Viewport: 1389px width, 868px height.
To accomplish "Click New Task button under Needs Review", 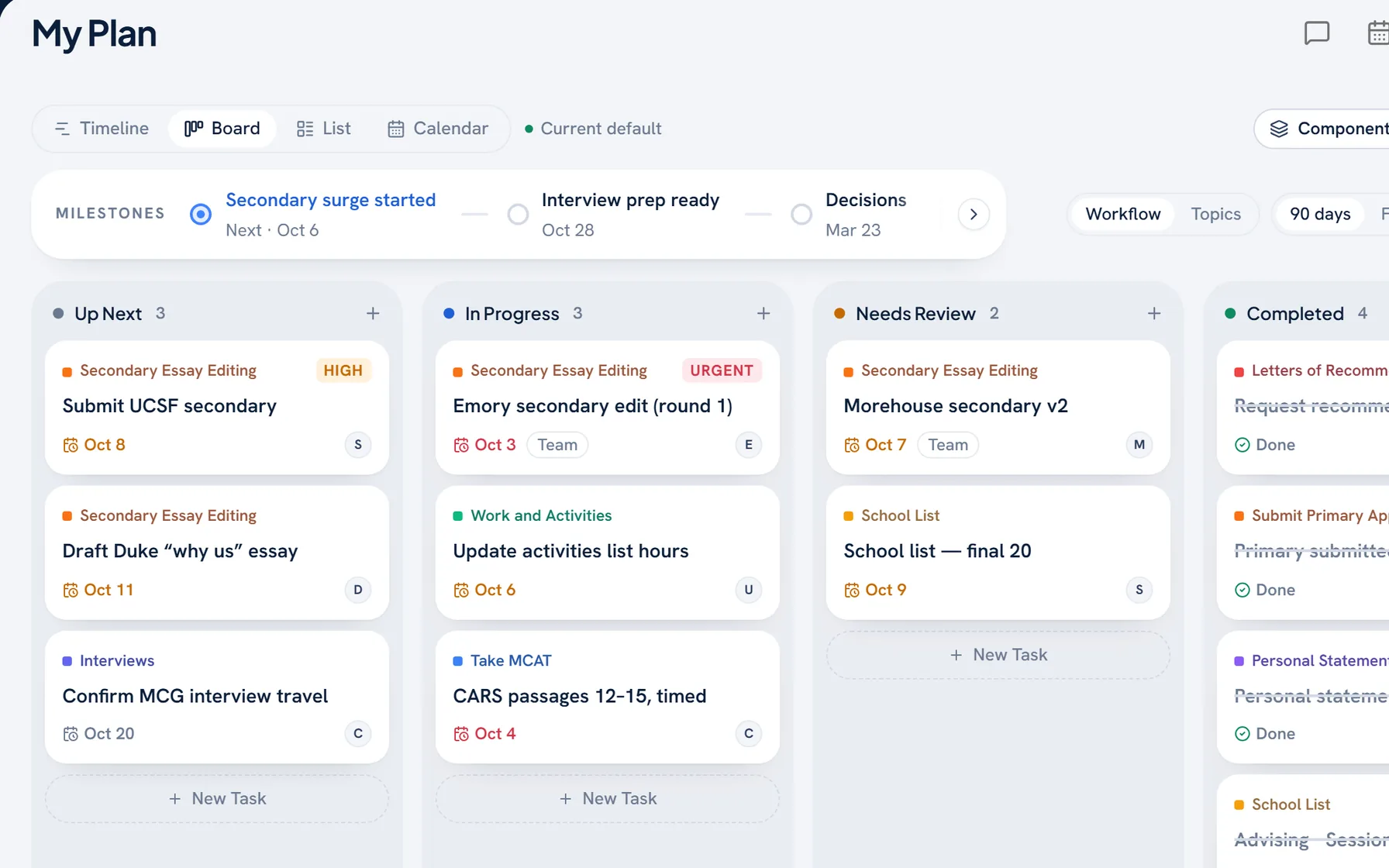I will [998, 655].
